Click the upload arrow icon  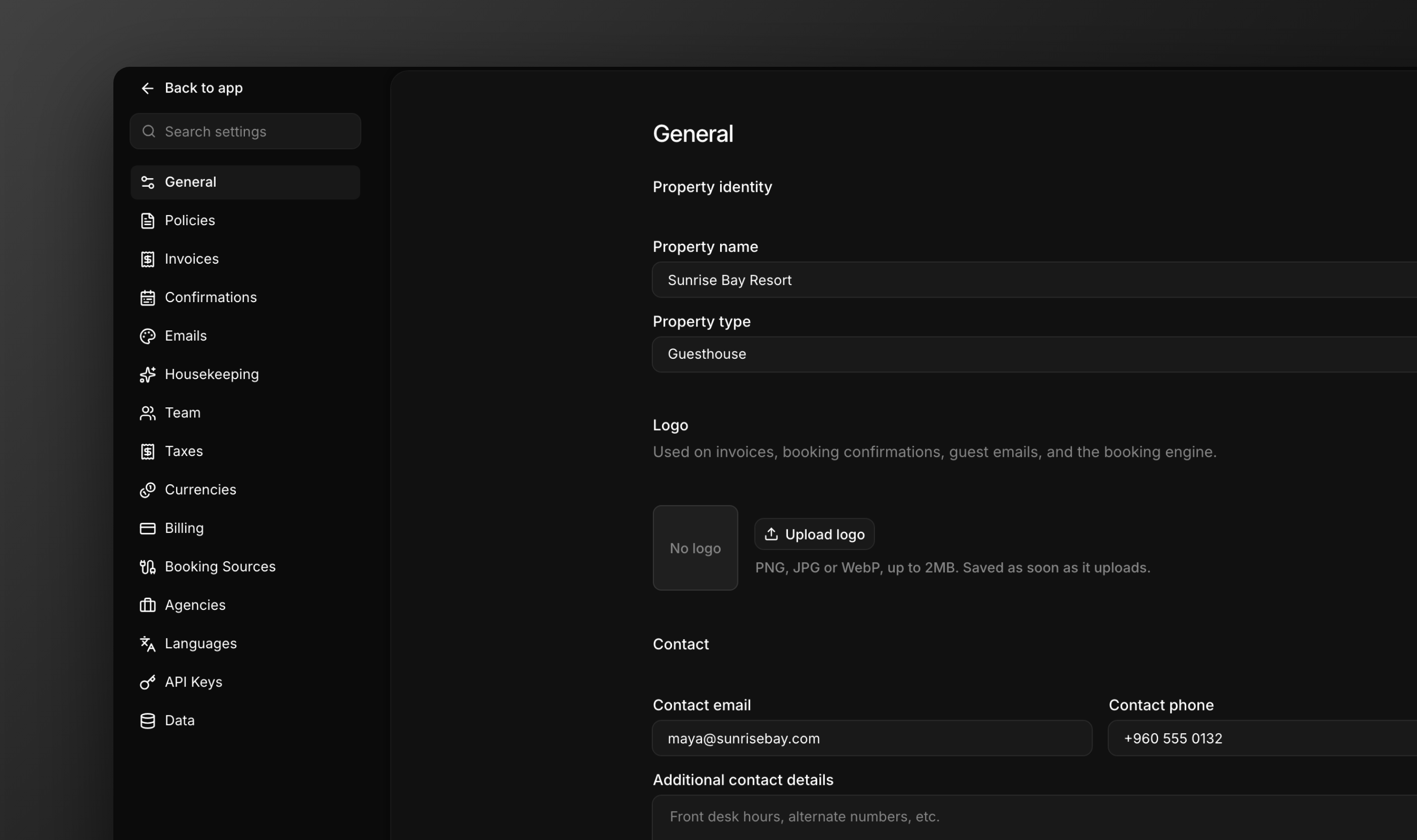click(771, 534)
